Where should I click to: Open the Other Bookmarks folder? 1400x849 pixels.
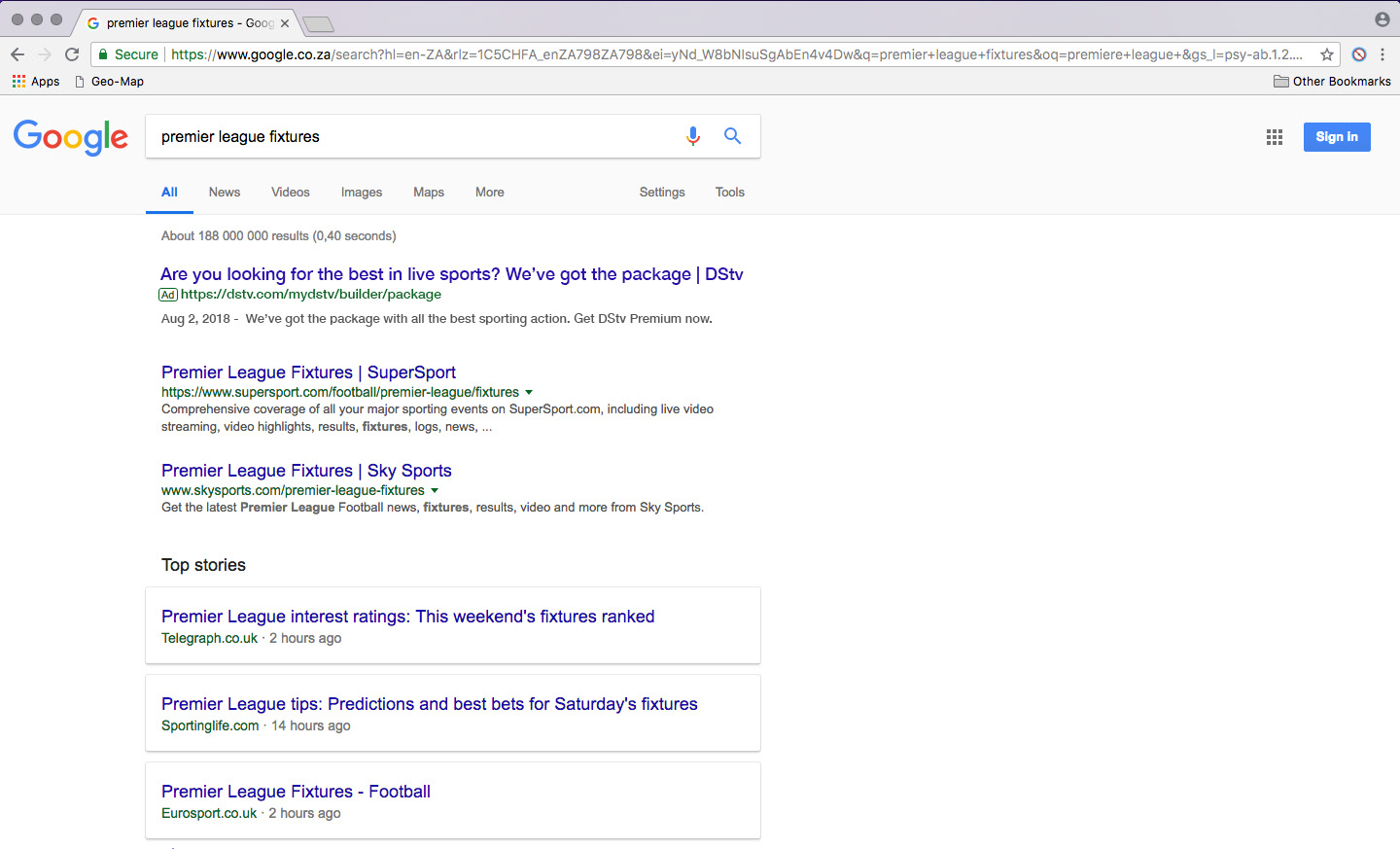pos(1332,82)
